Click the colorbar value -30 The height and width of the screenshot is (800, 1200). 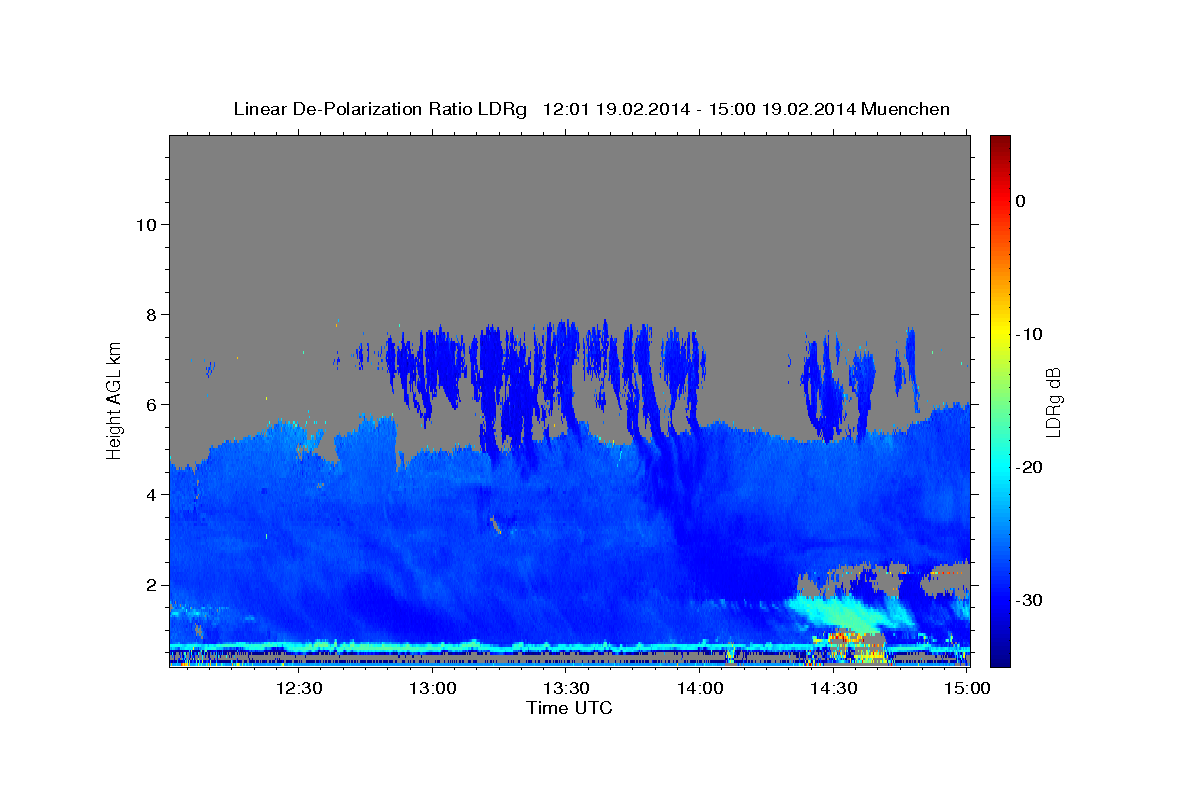pyautogui.click(x=1028, y=600)
